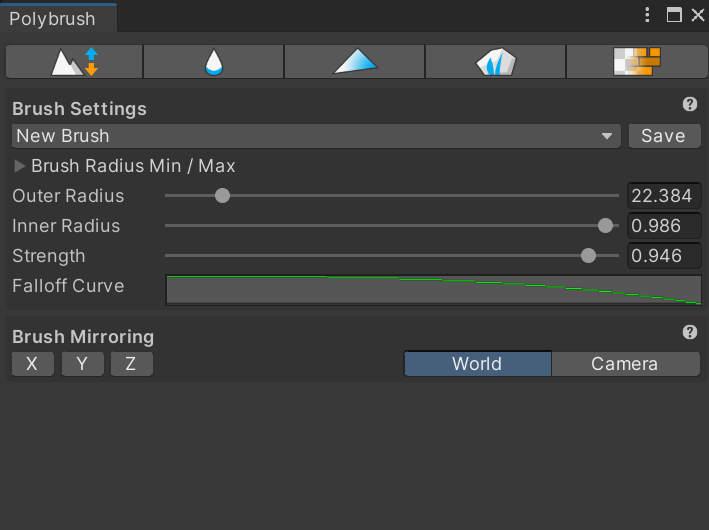
Task: Maximize the Polybrush panel
Action: [674, 15]
